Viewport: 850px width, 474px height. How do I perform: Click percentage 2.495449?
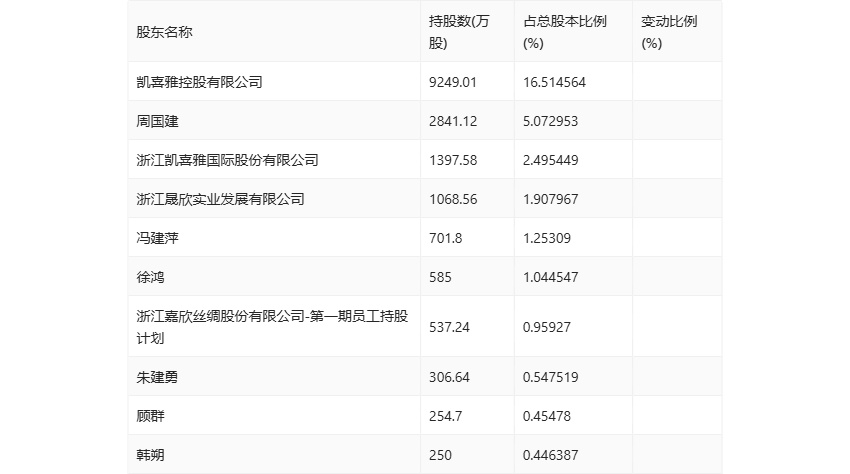pyautogui.click(x=550, y=160)
